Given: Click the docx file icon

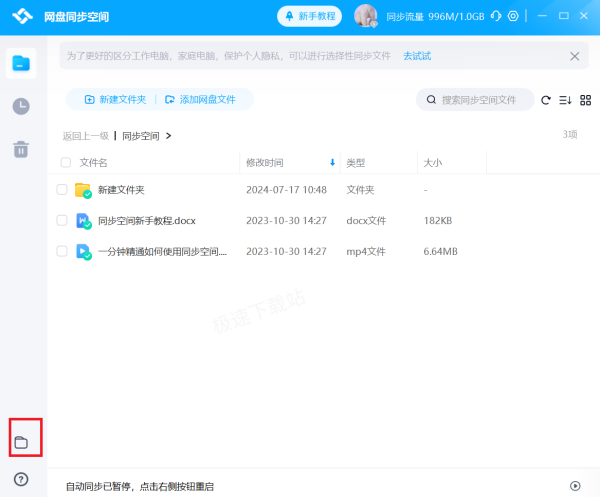Looking at the screenshot, I should 83,221.
